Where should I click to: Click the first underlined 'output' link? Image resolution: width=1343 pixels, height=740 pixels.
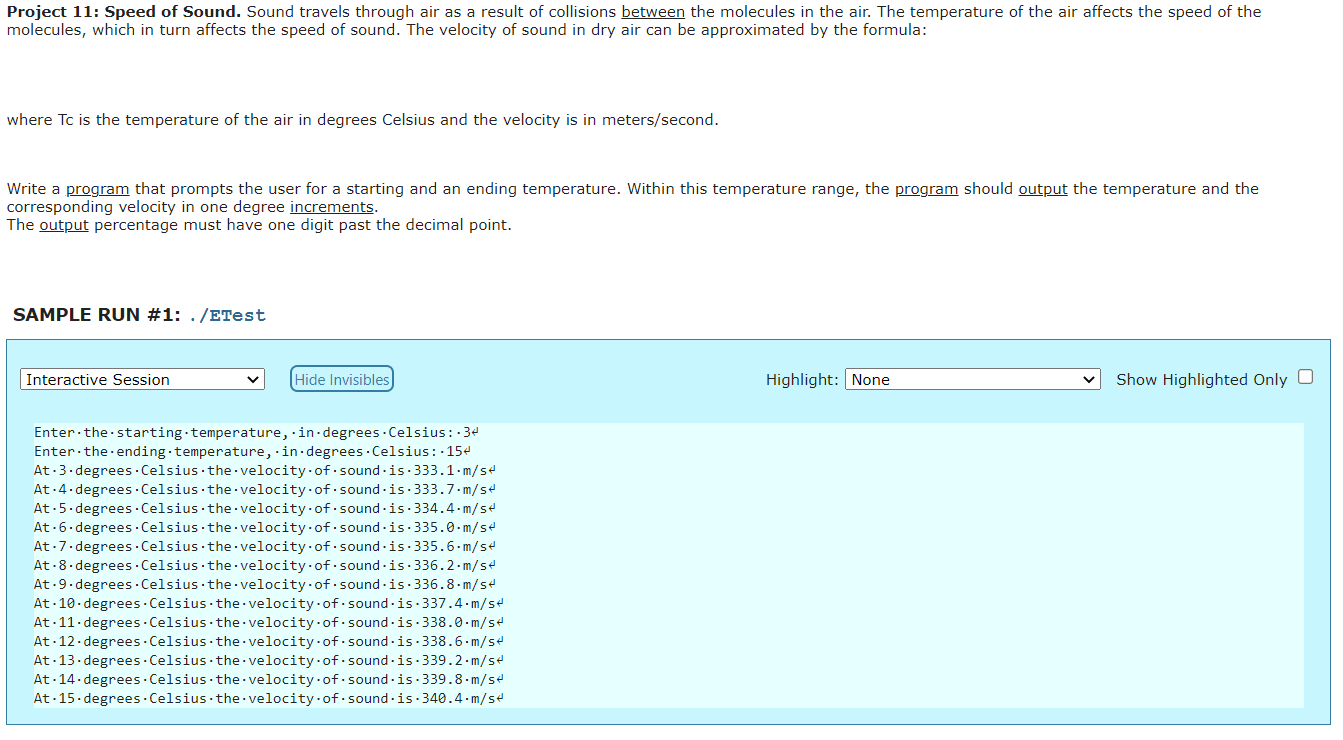click(x=1042, y=188)
